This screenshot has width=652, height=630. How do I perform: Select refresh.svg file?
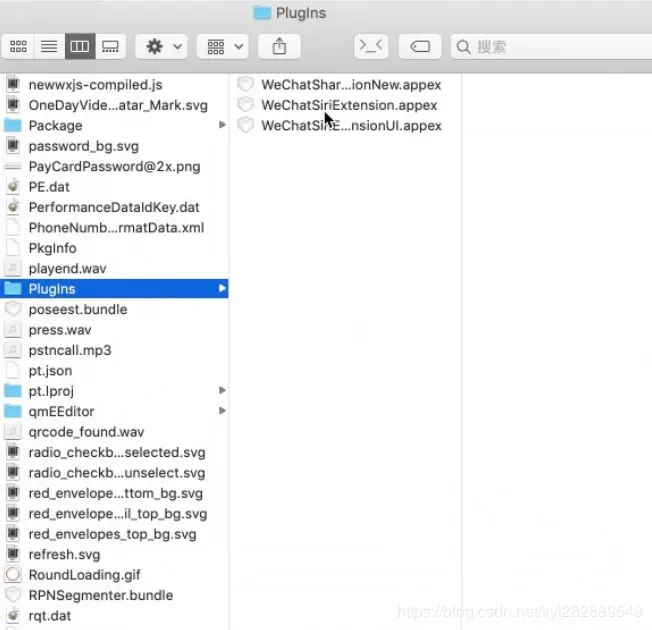pyautogui.click(x=114, y=554)
